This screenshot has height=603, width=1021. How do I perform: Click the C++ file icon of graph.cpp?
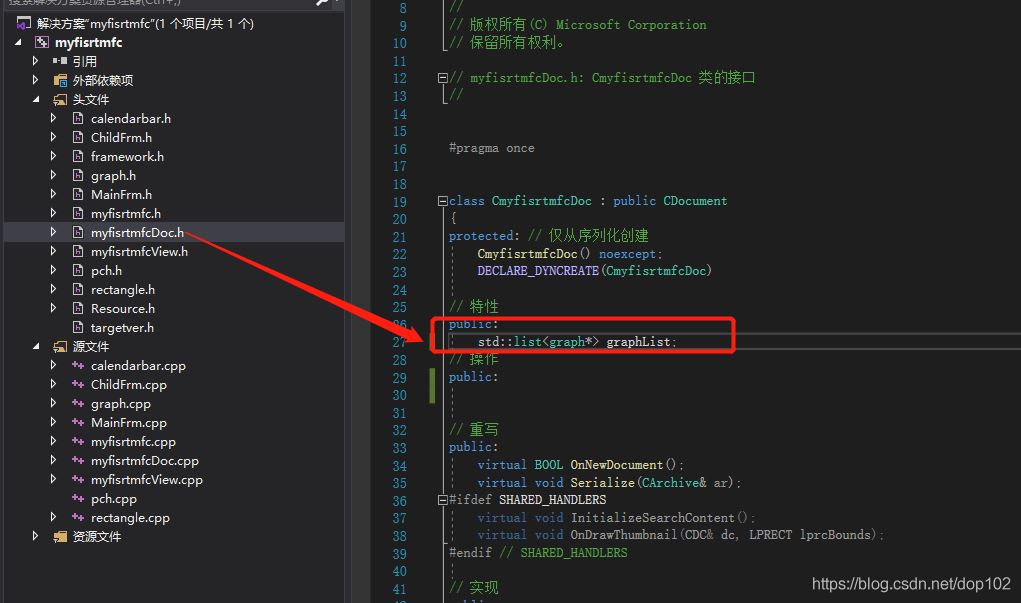pyautogui.click(x=78, y=404)
